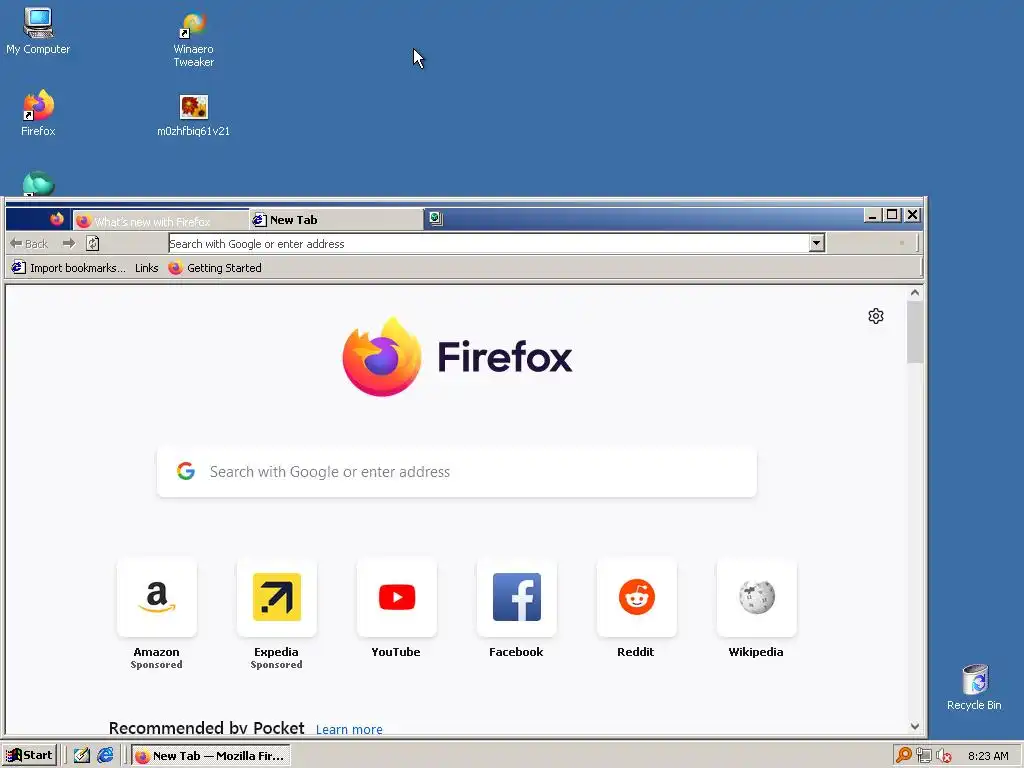Click the 8:23 AM clock

pos(988,756)
